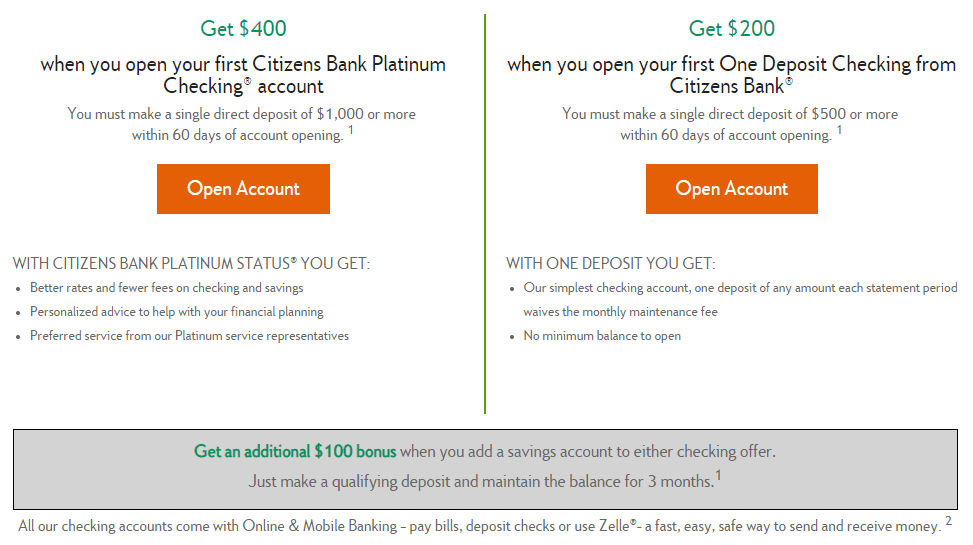The height and width of the screenshot is (545, 973).
Task: Click the Get $200 heading
Action: coord(732,29)
